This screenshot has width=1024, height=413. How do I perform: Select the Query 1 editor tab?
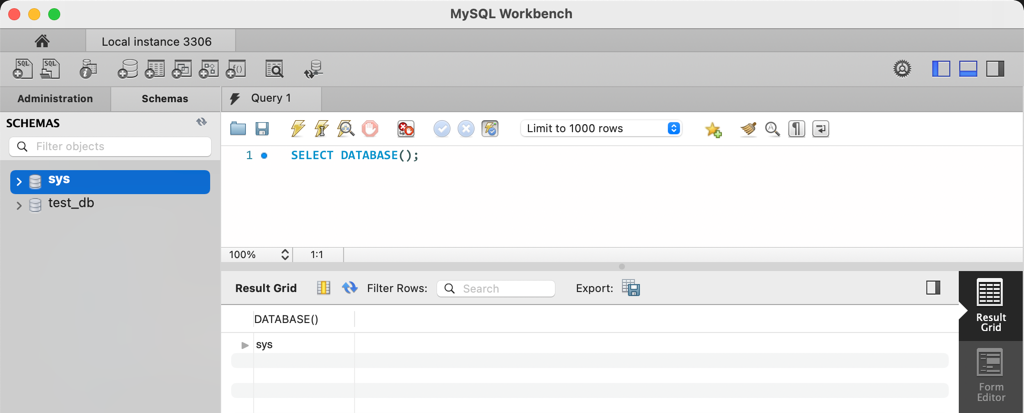(x=271, y=98)
